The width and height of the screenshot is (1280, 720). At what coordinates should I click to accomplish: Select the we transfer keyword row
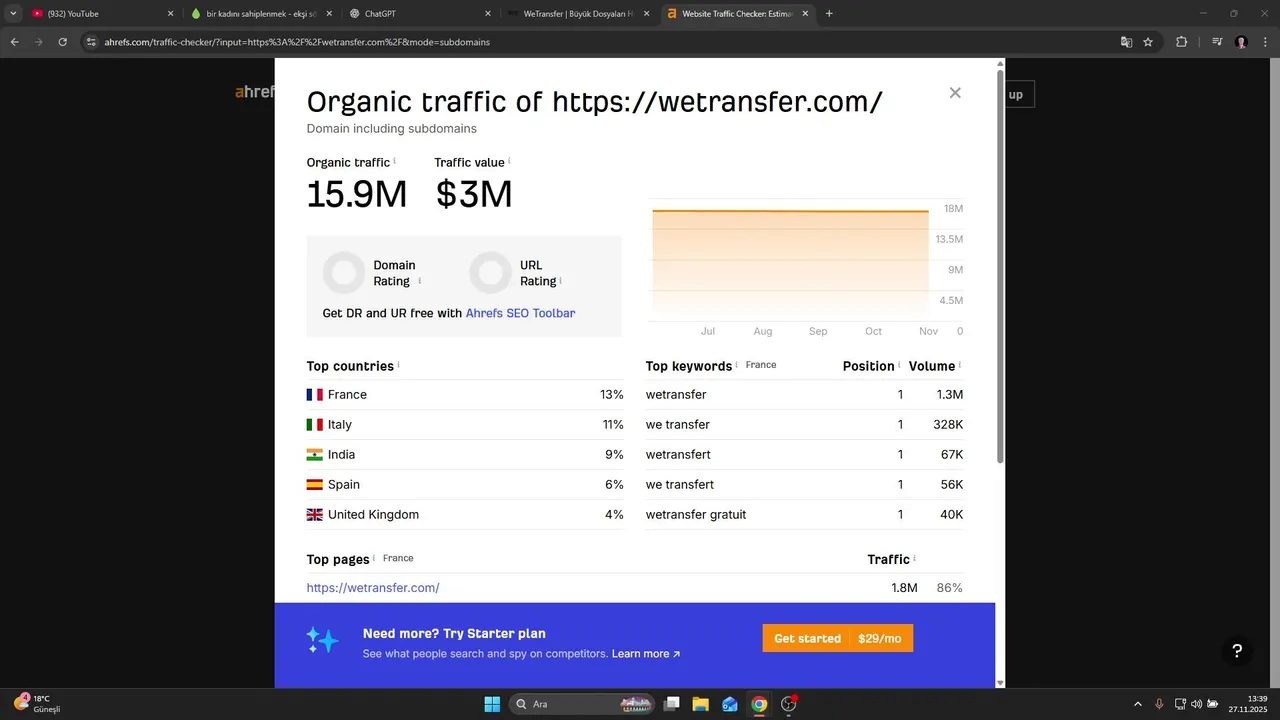pyautogui.click(x=805, y=425)
